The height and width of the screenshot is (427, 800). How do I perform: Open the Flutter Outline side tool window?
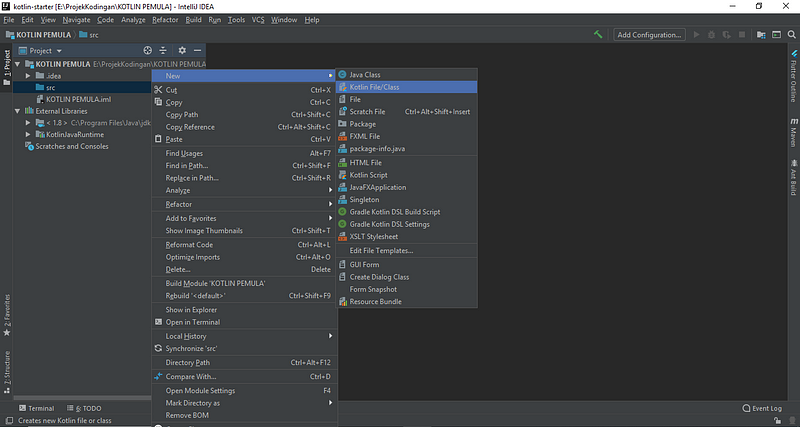794,76
